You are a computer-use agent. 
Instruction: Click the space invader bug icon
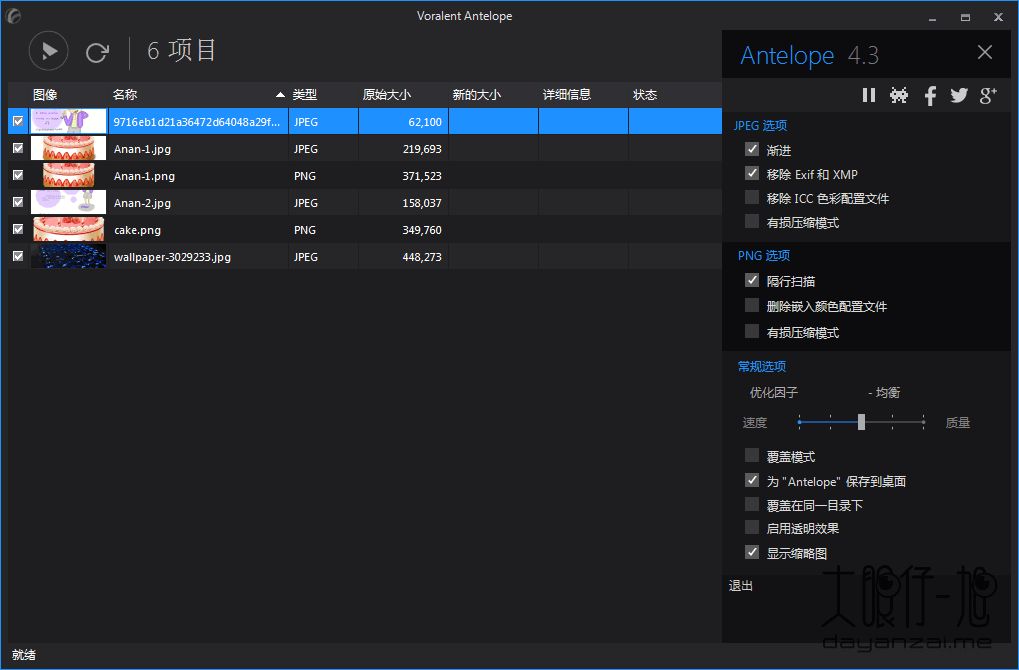[x=899, y=96]
